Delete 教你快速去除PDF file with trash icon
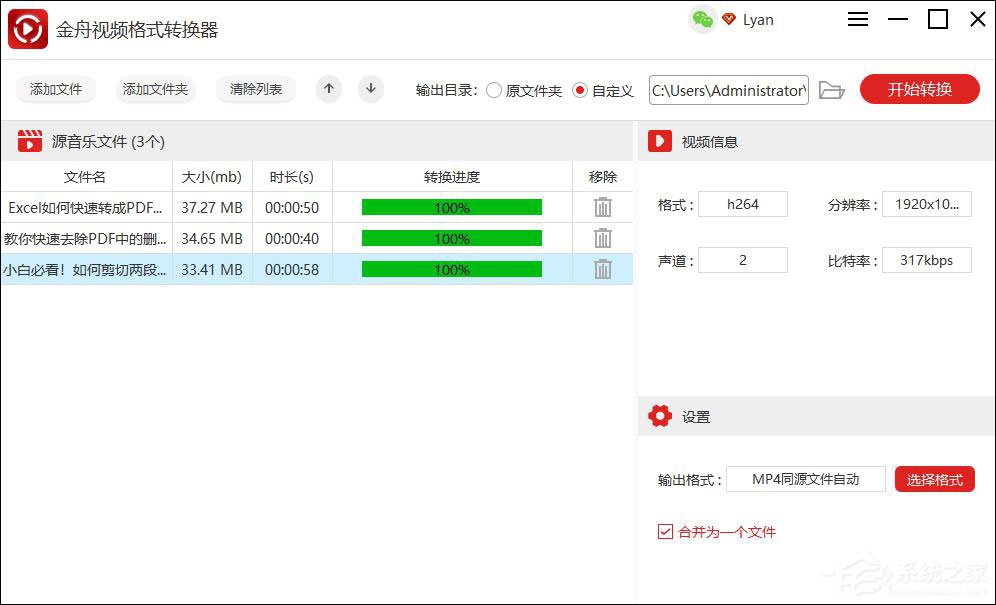Screen dimensions: 996x605 602,238
